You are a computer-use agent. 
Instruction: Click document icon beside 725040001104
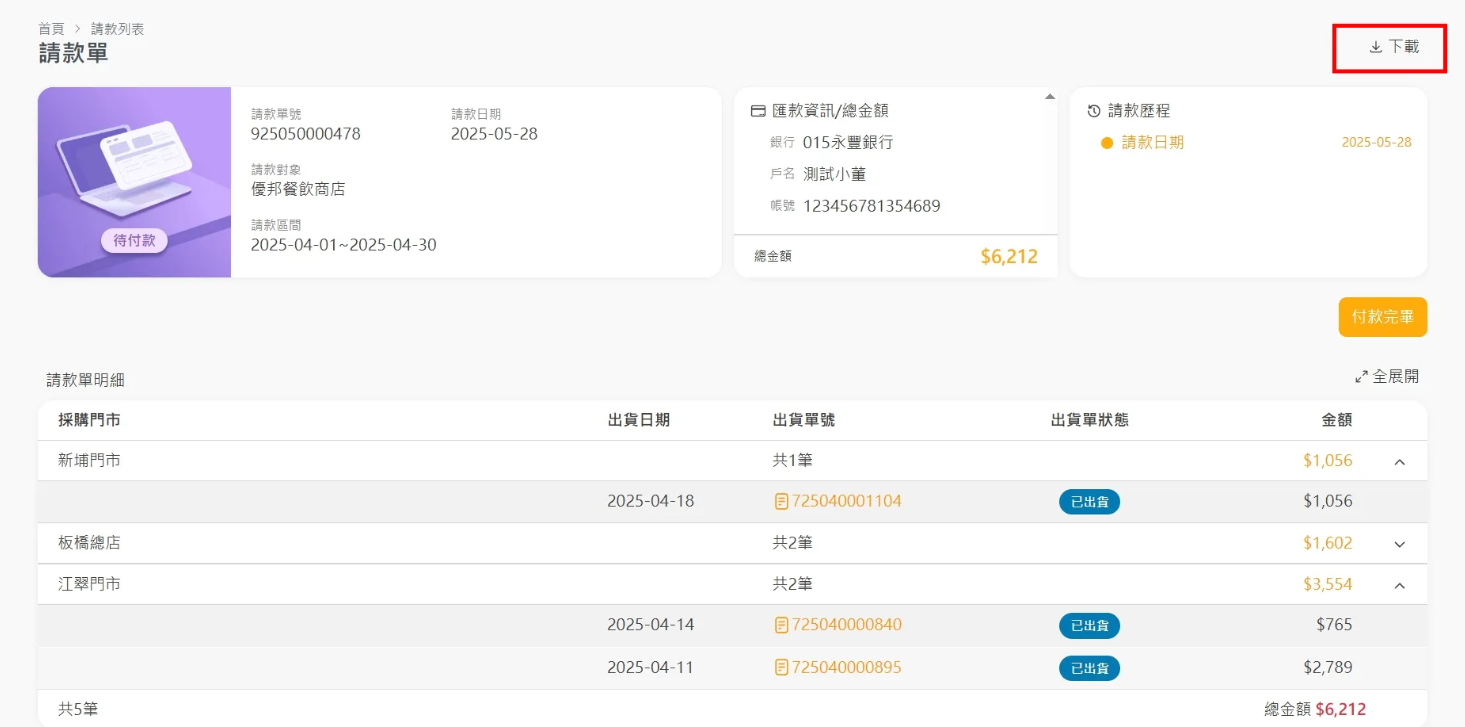click(x=782, y=501)
